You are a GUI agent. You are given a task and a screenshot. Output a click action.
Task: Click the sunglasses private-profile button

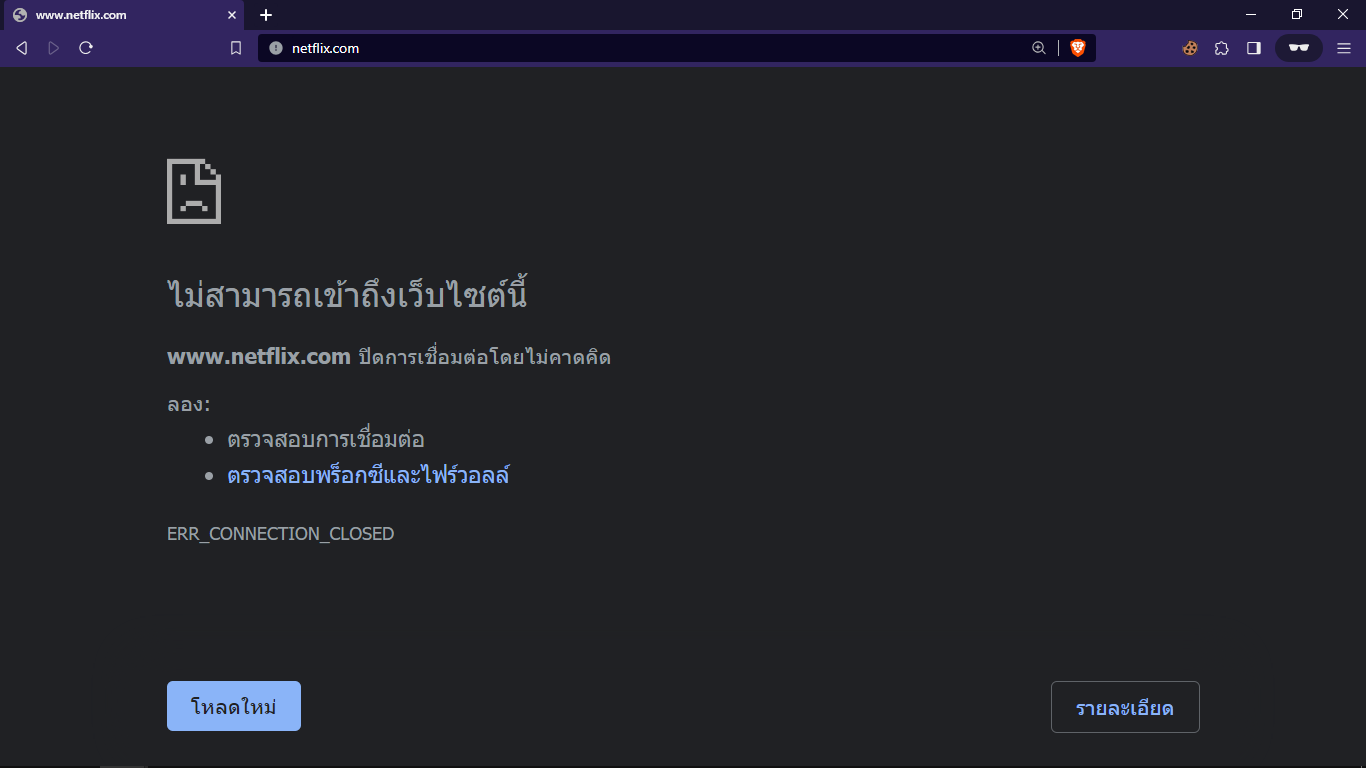pyautogui.click(x=1299, y=48)
